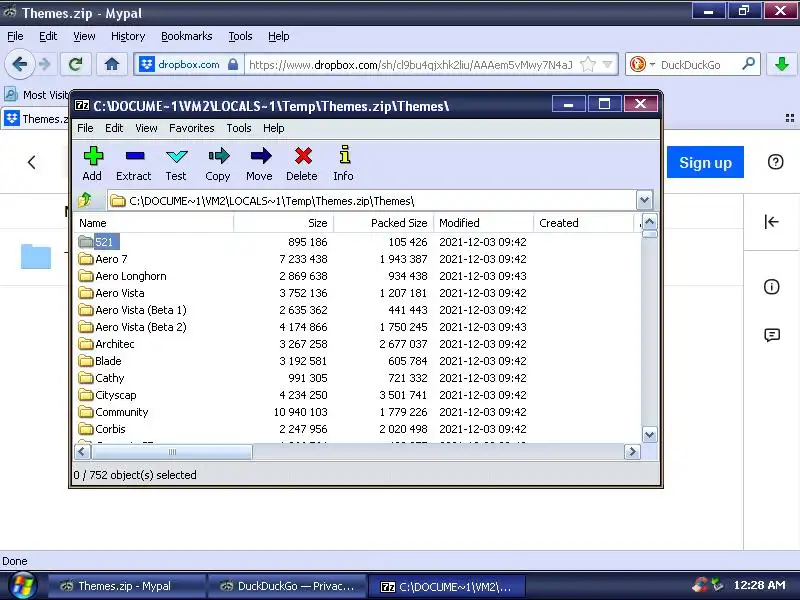Screen dimensions: 800x600
Task: Choose search engine via DuckDuckGo dropdown
Action: 641,64
